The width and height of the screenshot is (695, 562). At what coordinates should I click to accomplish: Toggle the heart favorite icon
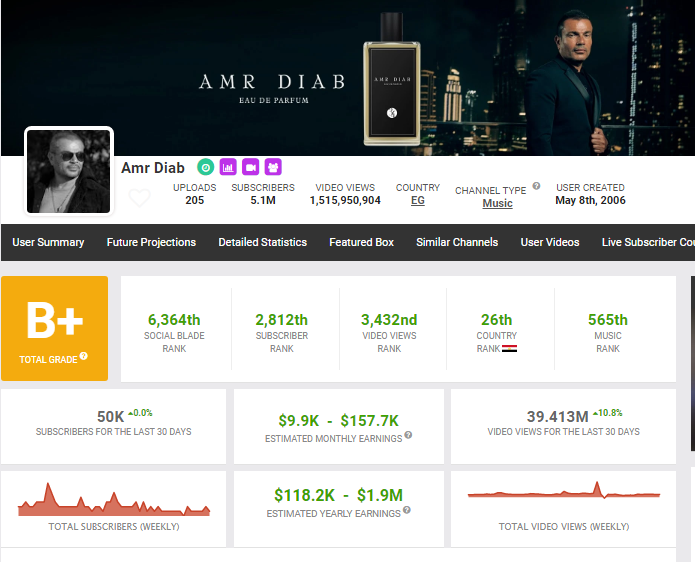click(x=139, y=198)
